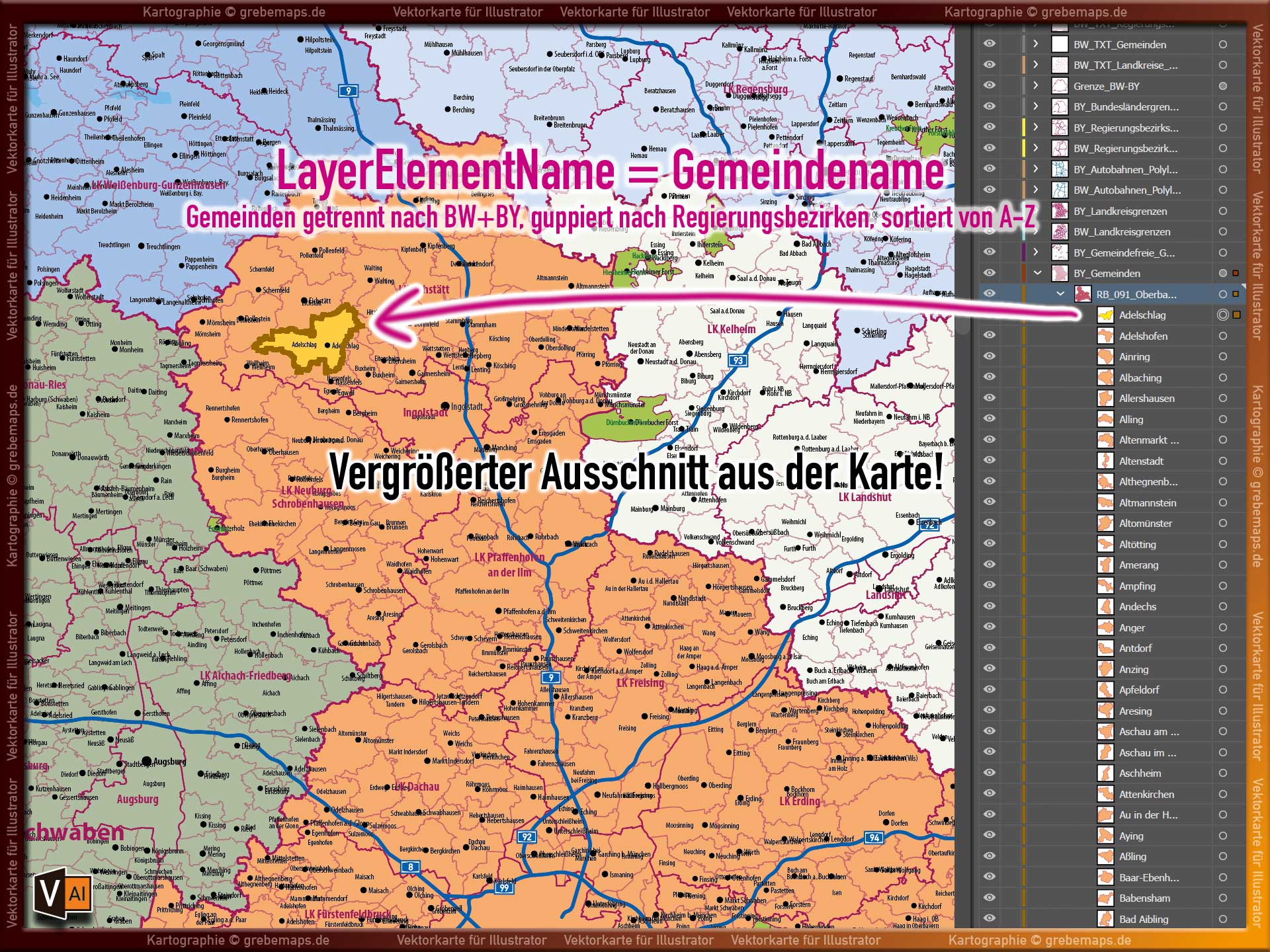
Task: Toggle visibility of the BW_TXT_Gemeinden layer
Action: tap(989, 44)
